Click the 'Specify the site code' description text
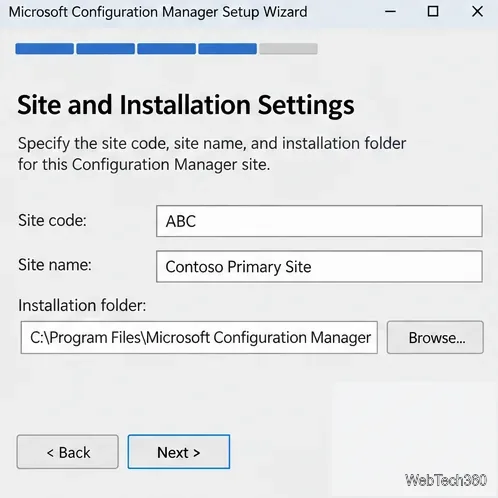The height and width of the screenshot is (498, 498). [212, 154]
